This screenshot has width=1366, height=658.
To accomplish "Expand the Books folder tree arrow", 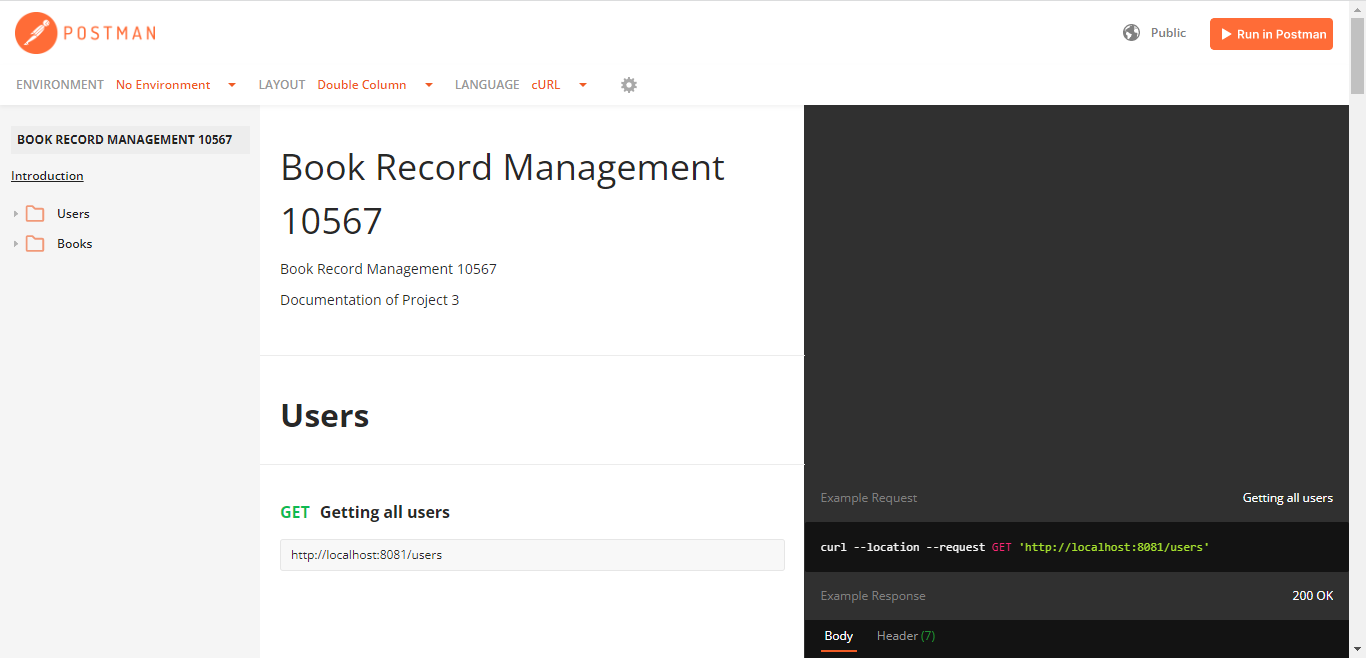I will click(16, 244).
